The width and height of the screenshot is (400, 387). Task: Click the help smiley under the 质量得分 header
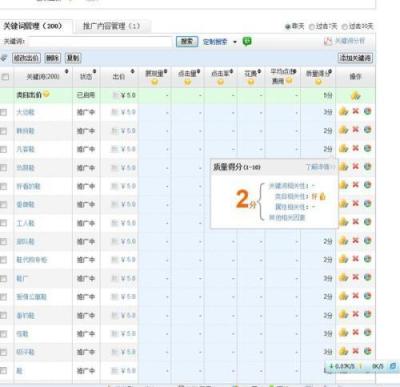(318, 82)
